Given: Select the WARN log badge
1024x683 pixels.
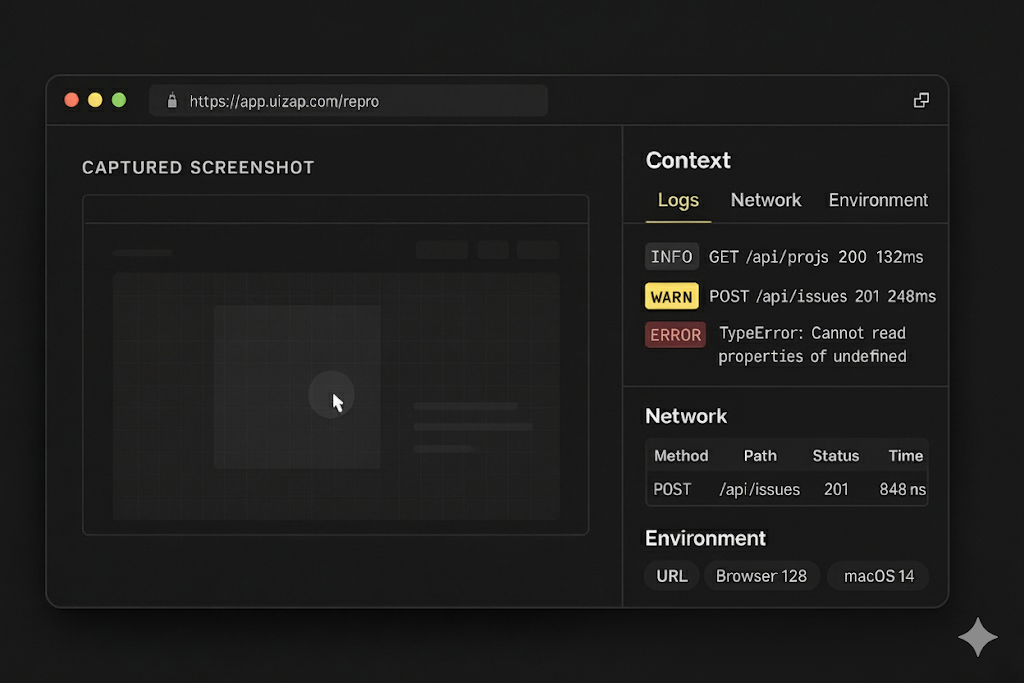Looking at the screenshot, I should pyautogui.click(x=671, y=296).
